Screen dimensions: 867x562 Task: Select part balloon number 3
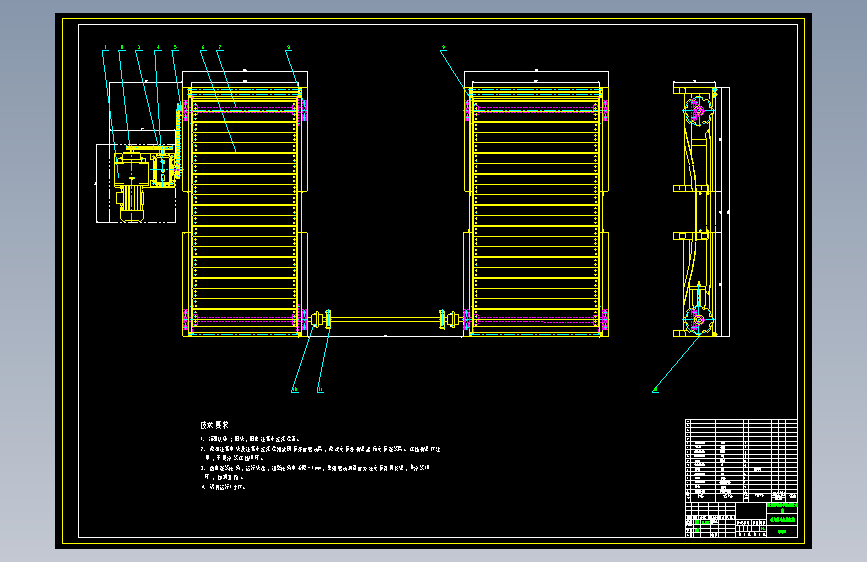point(139,48)
